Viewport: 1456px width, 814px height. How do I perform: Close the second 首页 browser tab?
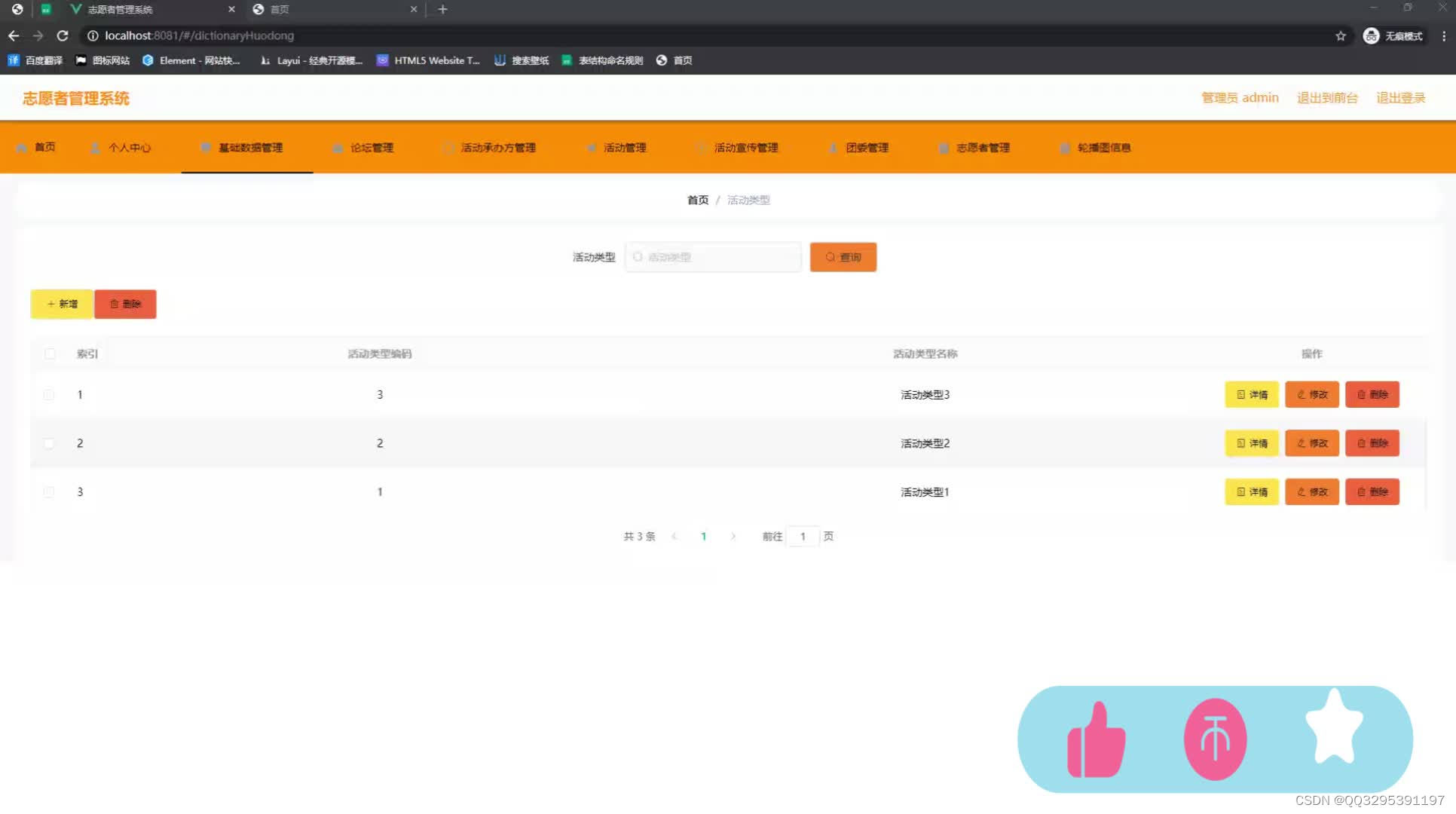(x=413, y=9)
